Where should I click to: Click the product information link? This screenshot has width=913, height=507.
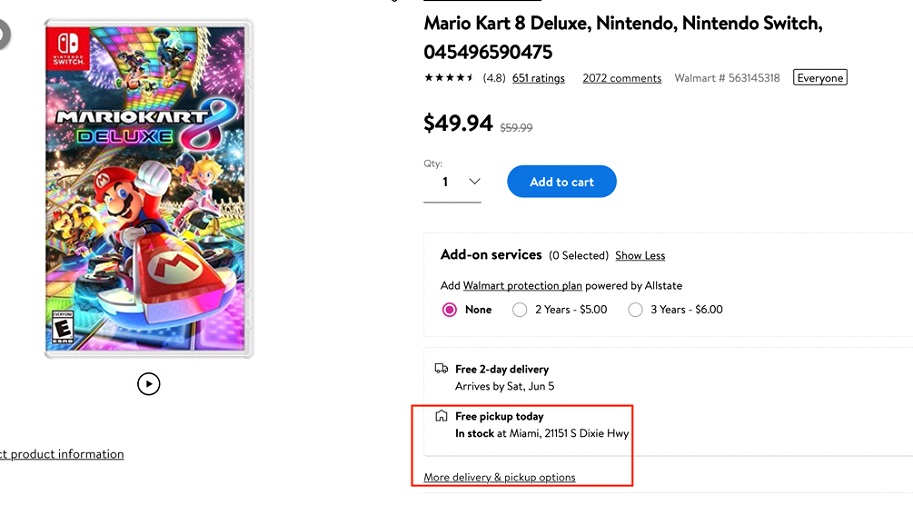coord(62,454)
